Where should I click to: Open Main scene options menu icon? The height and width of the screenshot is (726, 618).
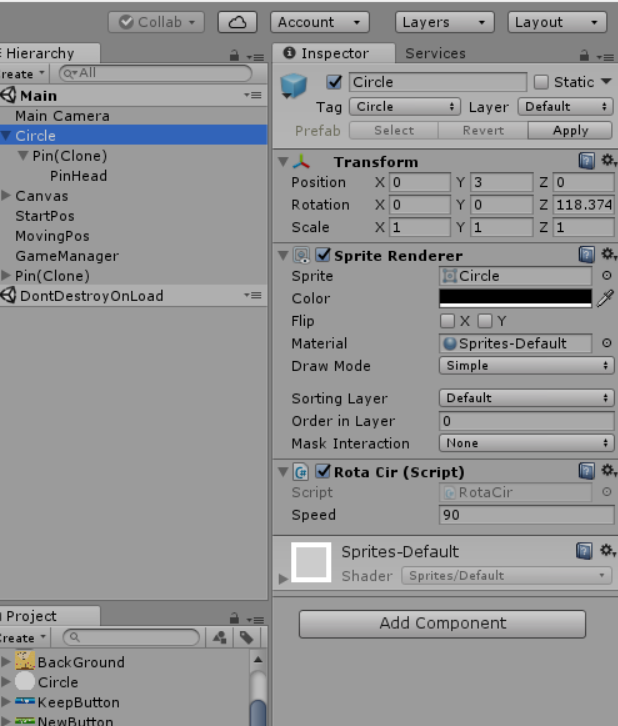(x=253, y=95)
